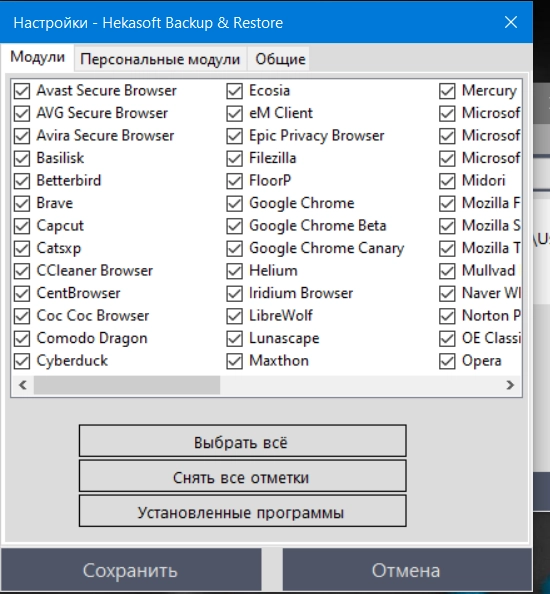
Task: Disable Epic Privacy Browser module
Action: click(x=234, y=136)
